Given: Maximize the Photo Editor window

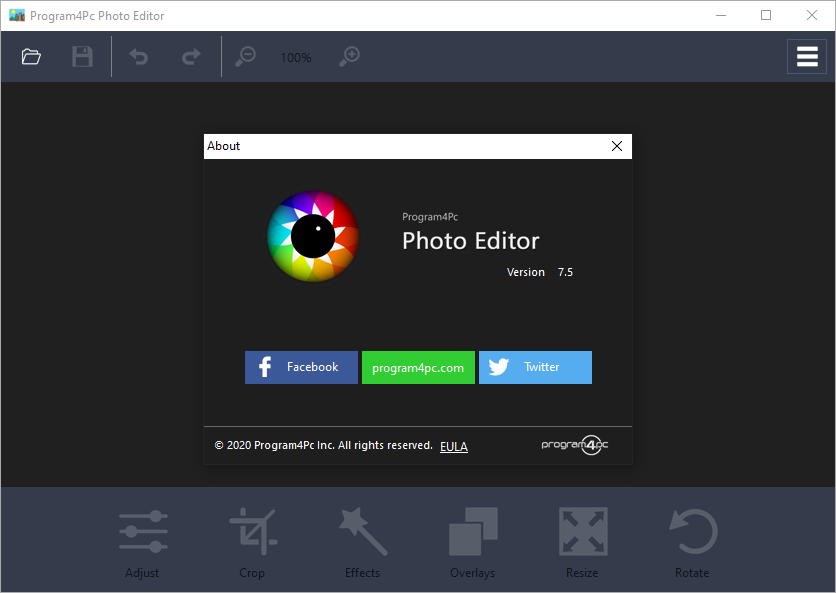Looking at the screenshot, I should (766, 15).
